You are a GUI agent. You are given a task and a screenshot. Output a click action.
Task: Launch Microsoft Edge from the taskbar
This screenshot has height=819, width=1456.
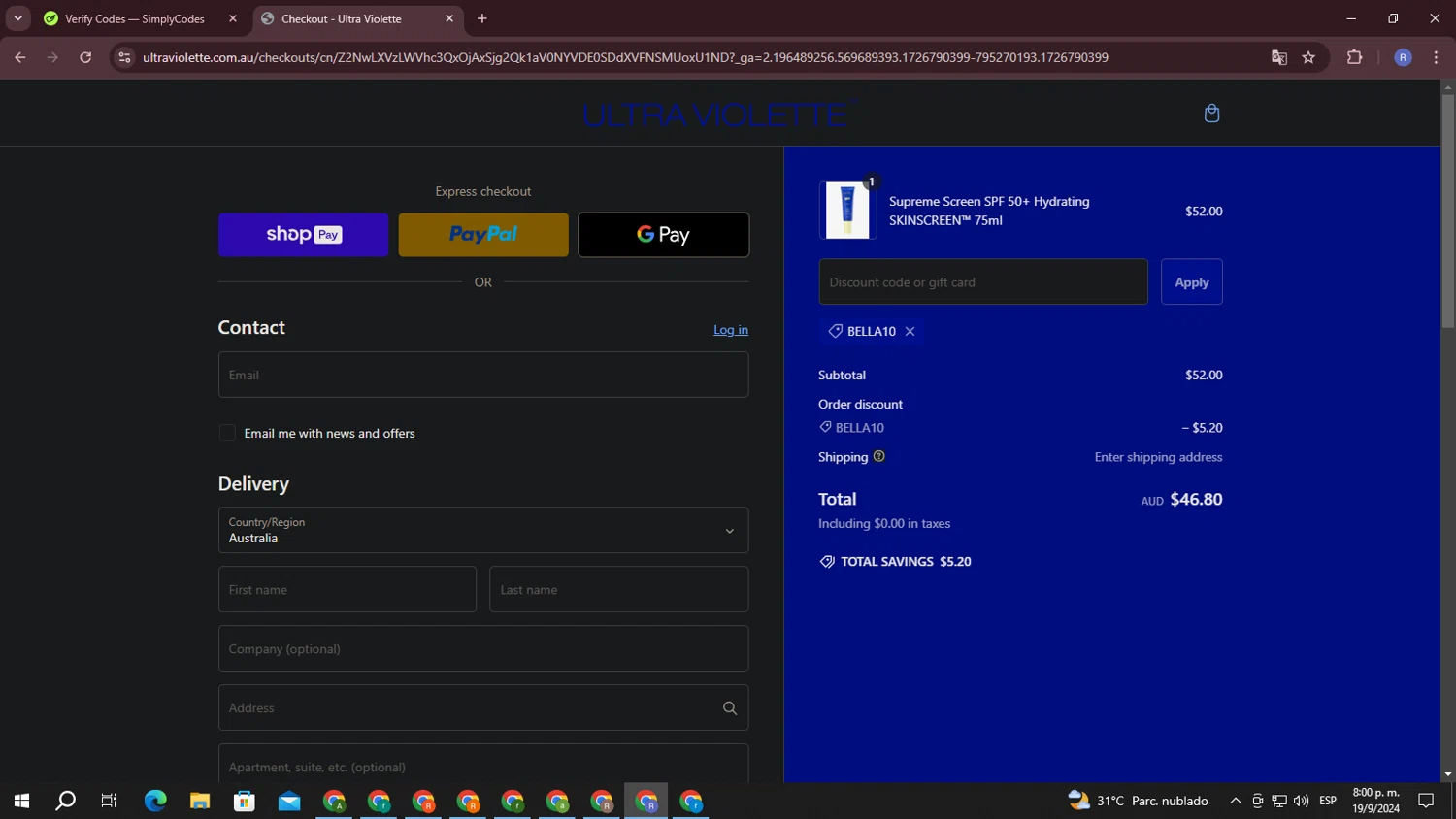tap(155, 801)
